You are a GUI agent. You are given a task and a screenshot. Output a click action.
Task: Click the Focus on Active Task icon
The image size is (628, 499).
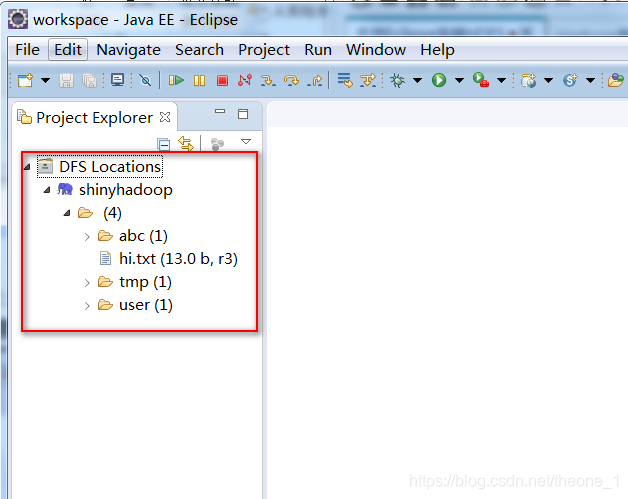click(x=217, y=144)
